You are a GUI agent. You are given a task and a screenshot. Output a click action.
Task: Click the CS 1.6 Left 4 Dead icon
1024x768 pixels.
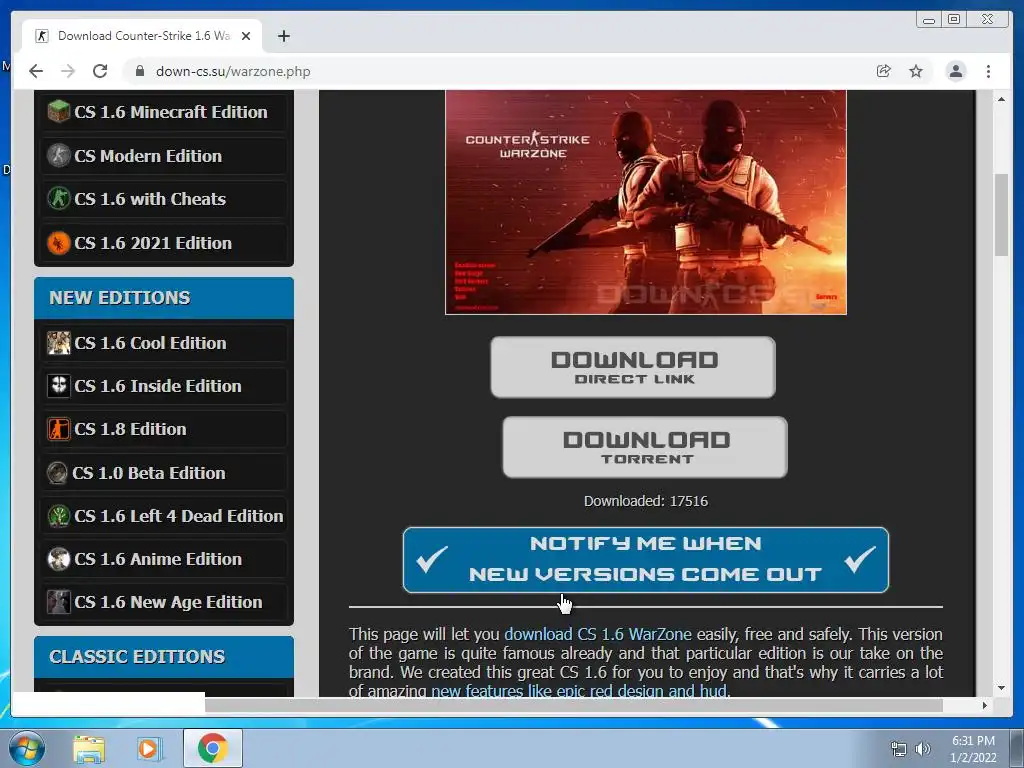tap(59, 516)
